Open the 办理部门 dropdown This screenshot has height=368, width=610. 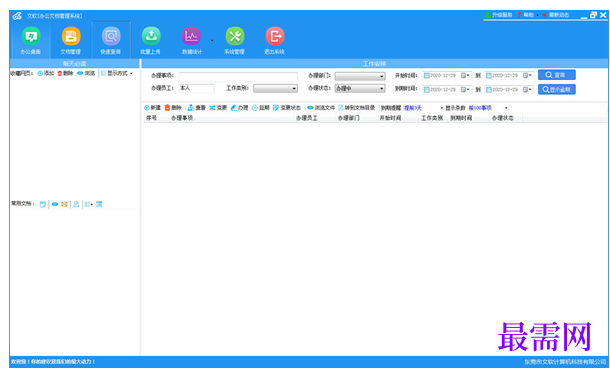tap(360, 76)
